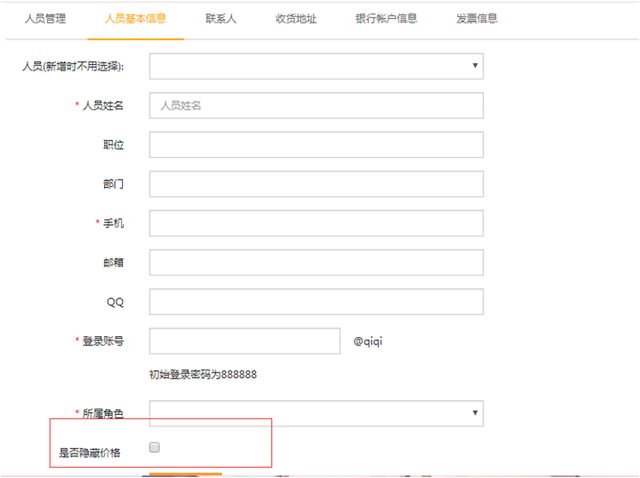Expand the 所属角色 dropdown
The width and height of the screenshot is (640, 478).
point(316,413)
